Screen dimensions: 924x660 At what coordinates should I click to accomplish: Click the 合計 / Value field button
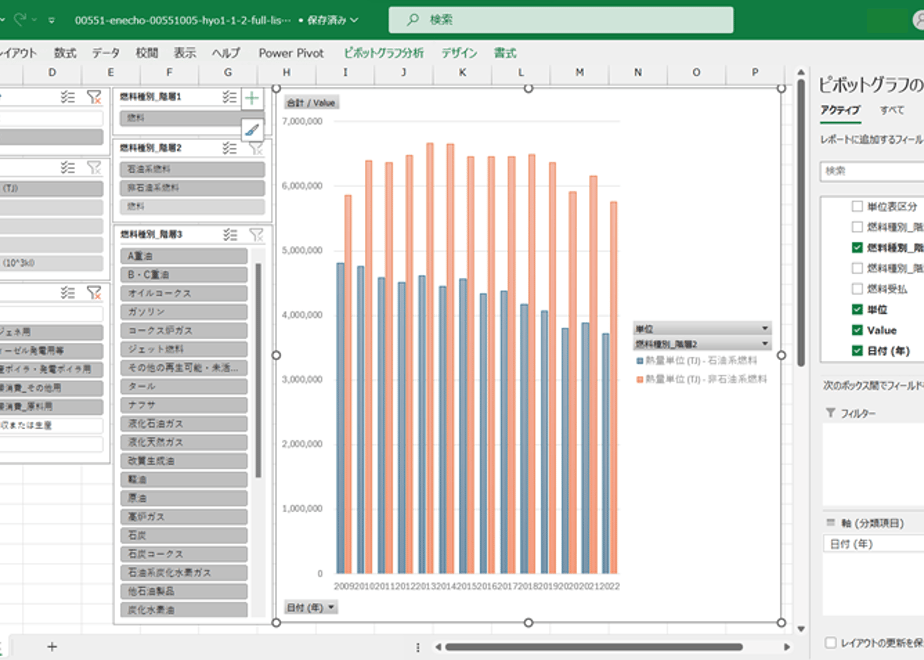point(311,103)
